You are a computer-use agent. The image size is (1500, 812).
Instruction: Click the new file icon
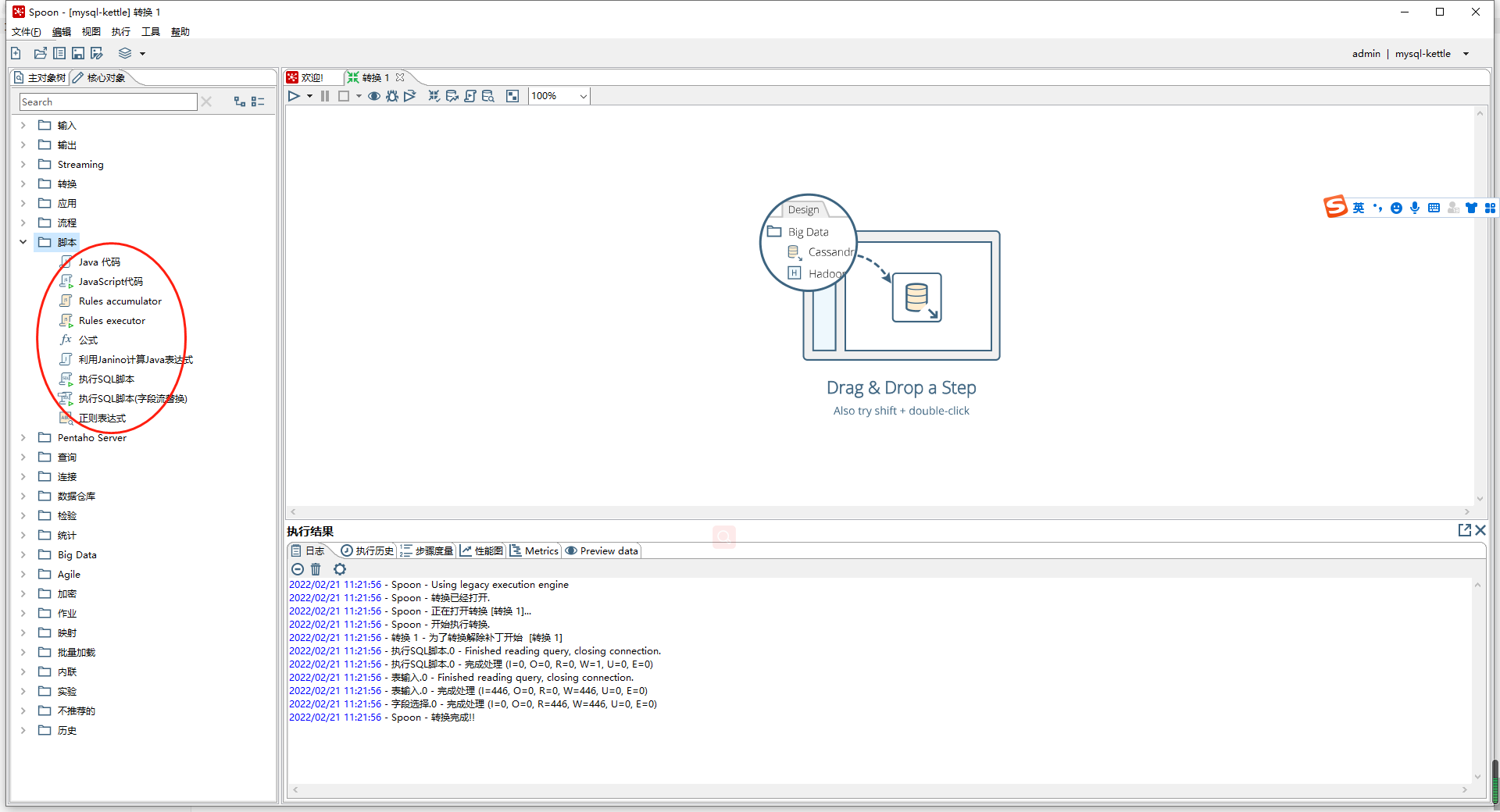(16, 53)
